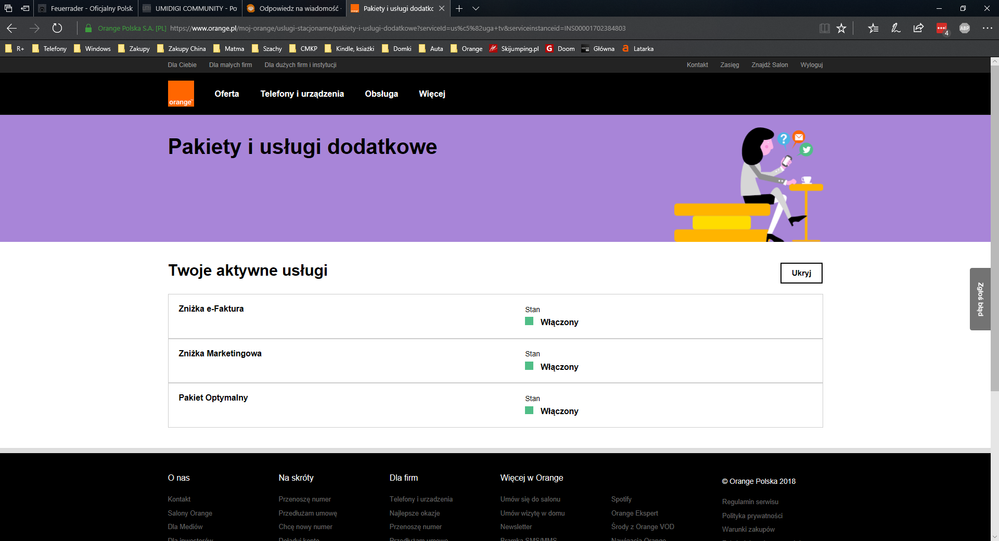Go back using the browser back arrow
This screenshot has height=541, width=999.
12,28
